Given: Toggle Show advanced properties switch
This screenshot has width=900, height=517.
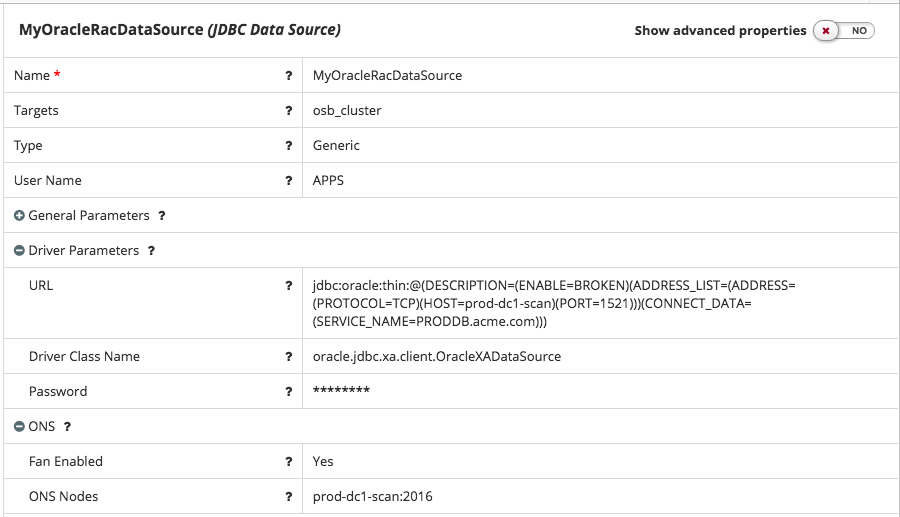Looking at the screenshot, I should pos(844,31).
